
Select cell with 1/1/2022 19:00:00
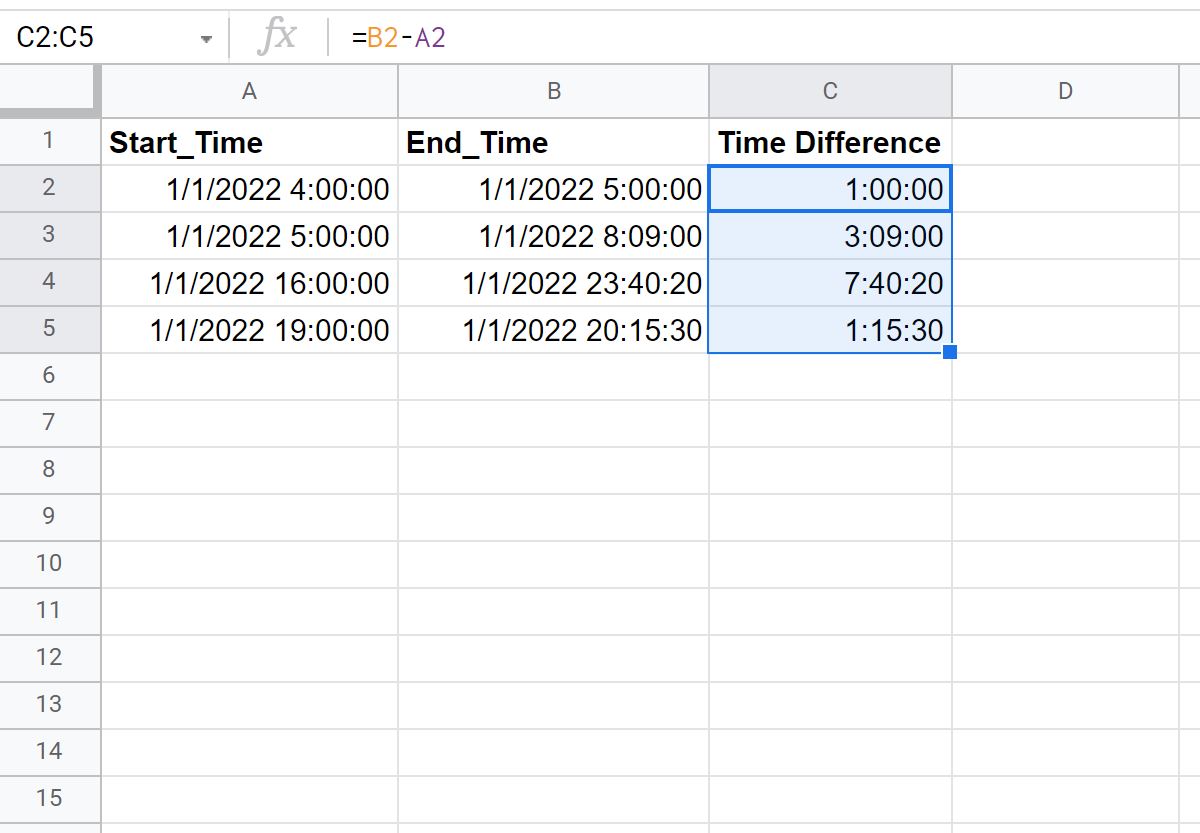point(249,329)
